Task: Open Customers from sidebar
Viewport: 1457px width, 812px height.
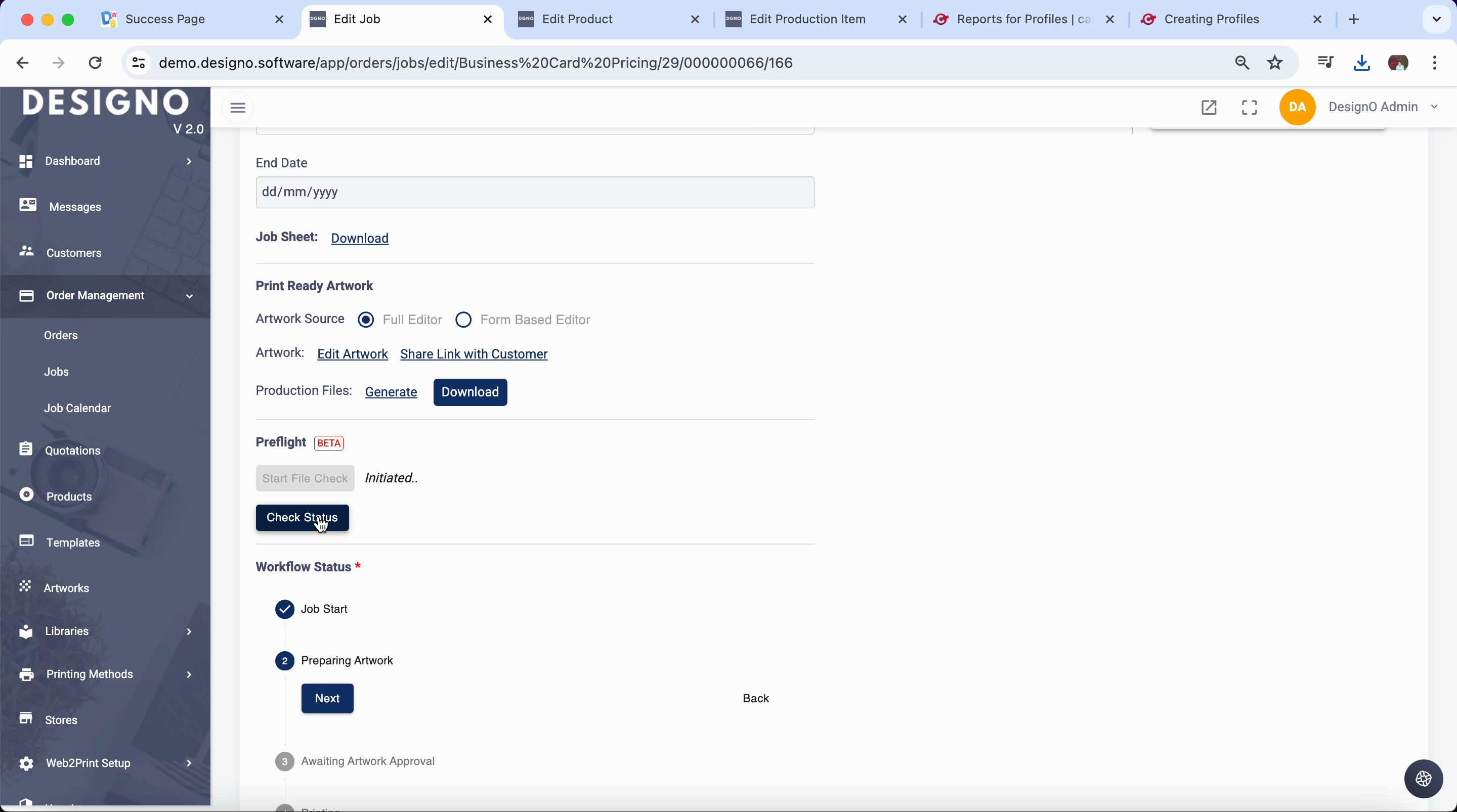Action: point(73,253)
